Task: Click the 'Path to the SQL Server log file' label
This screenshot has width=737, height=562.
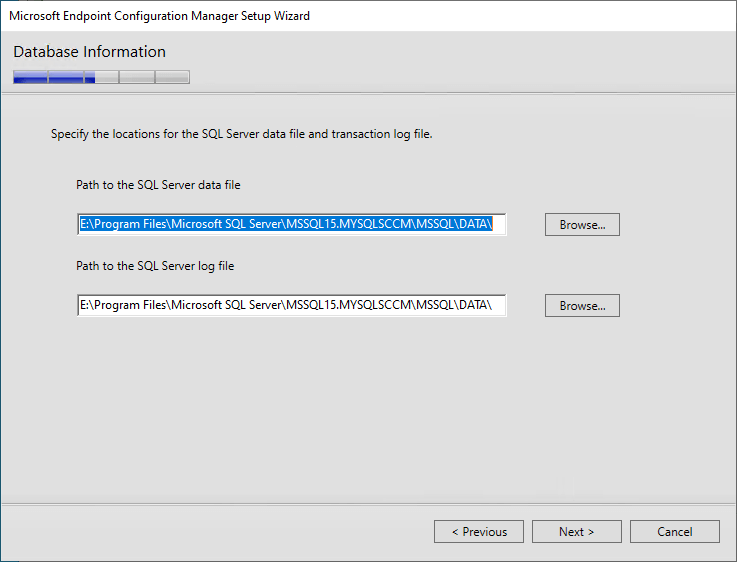Action: pyautogui.click(x=155, y=266)
